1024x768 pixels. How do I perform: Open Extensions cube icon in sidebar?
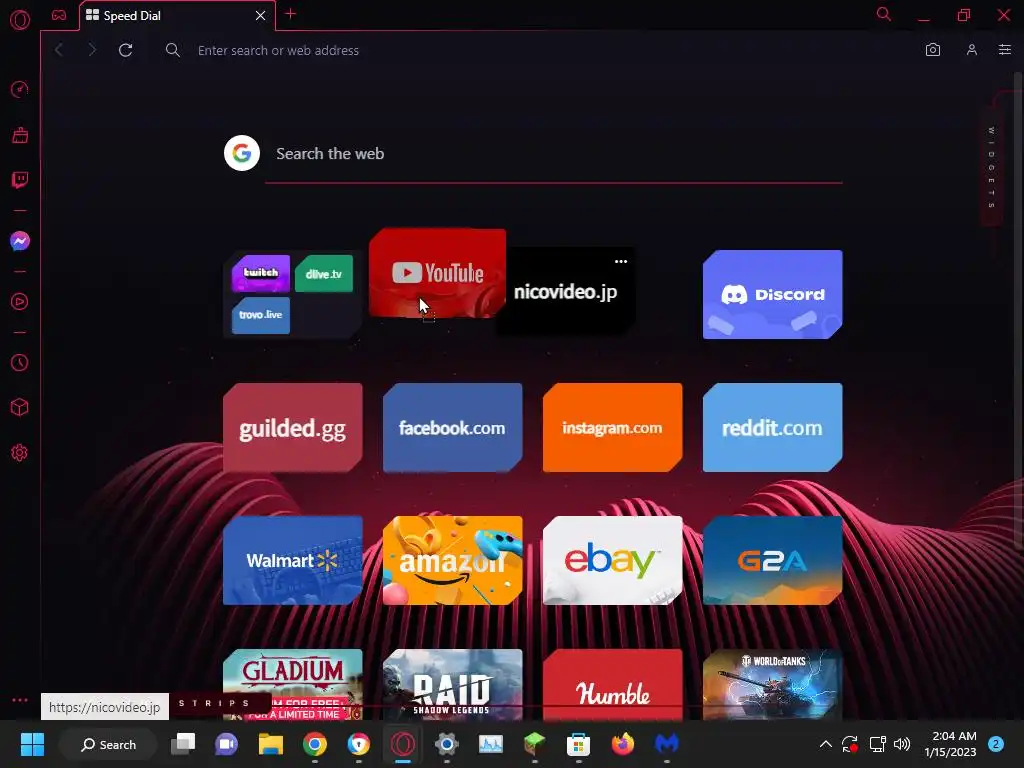click(20, 408)
